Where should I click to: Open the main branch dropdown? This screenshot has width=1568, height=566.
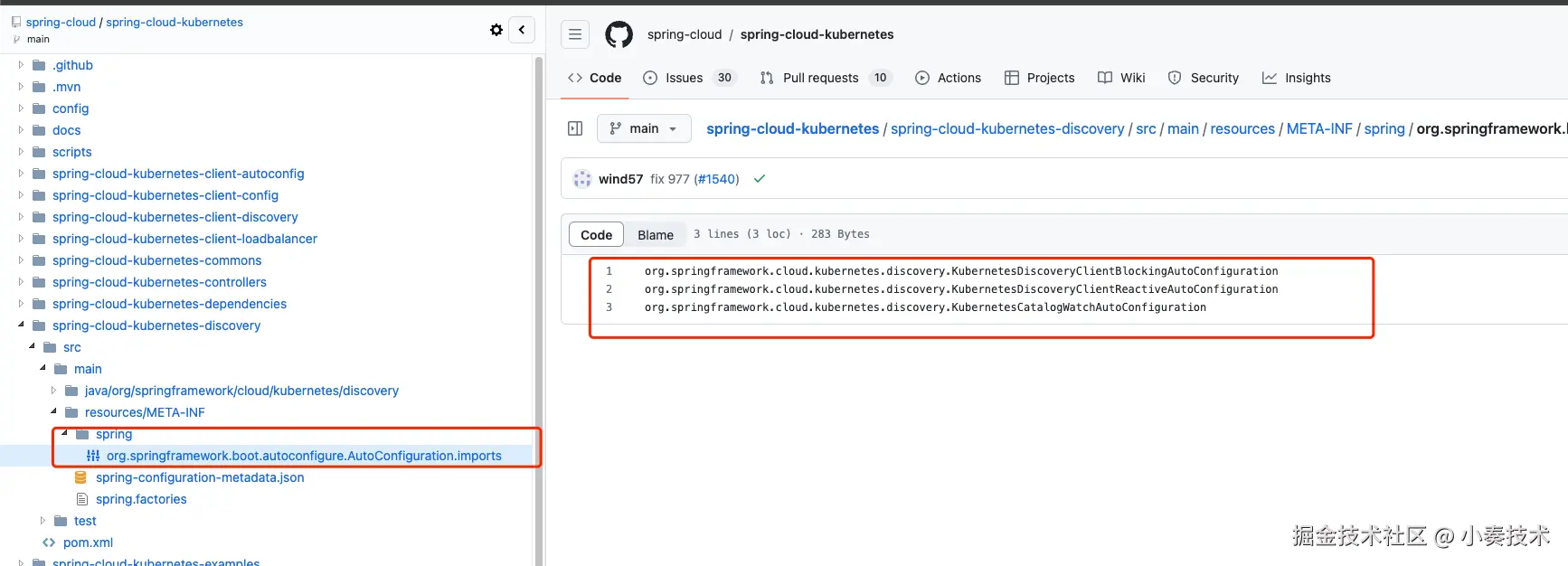[x=644, y=128]
